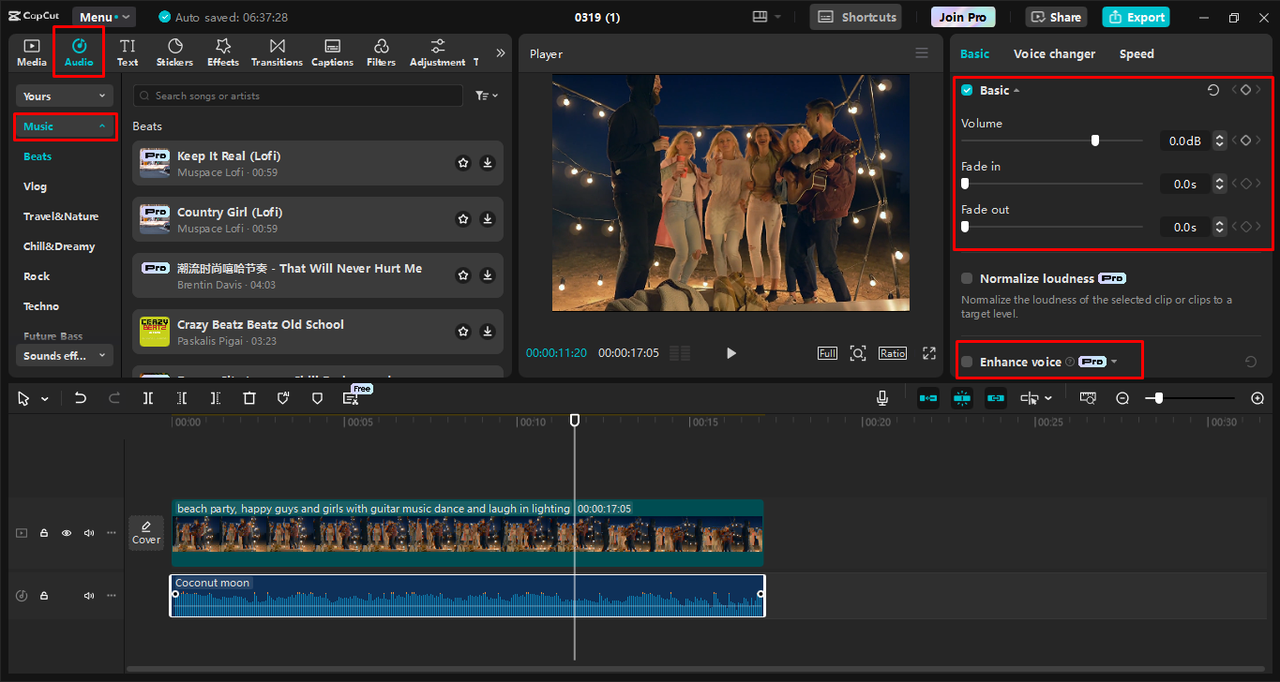1280x682 pixels.
Task: Click the split clip tool in timeline toolbar
Action: pyautogui.click(x=148, y=398)
